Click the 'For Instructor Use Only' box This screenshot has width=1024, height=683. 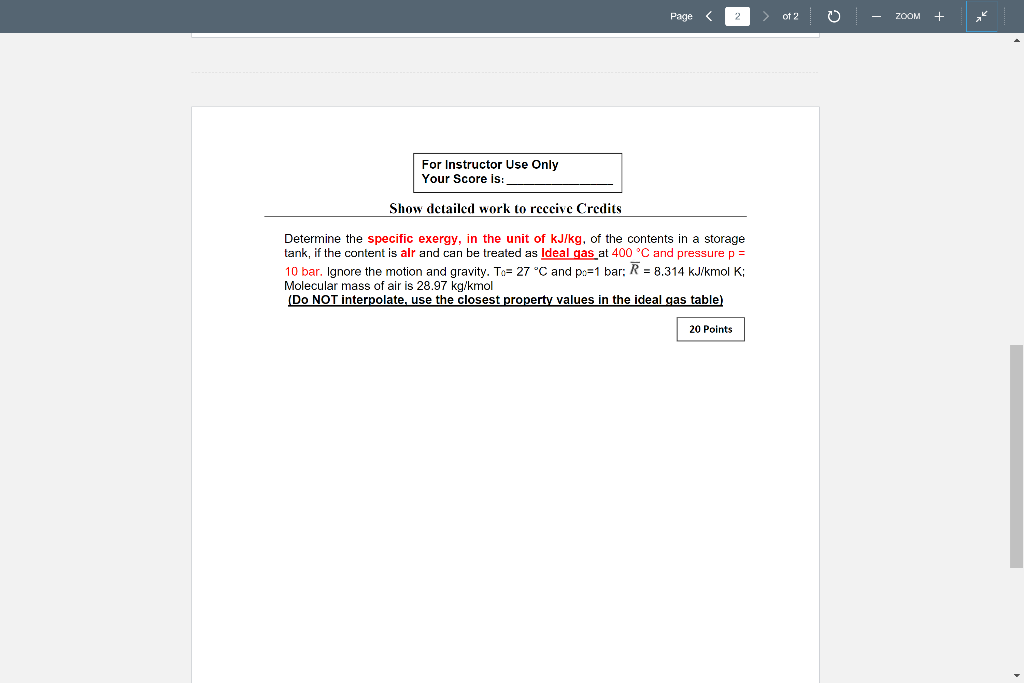point(517,172)
